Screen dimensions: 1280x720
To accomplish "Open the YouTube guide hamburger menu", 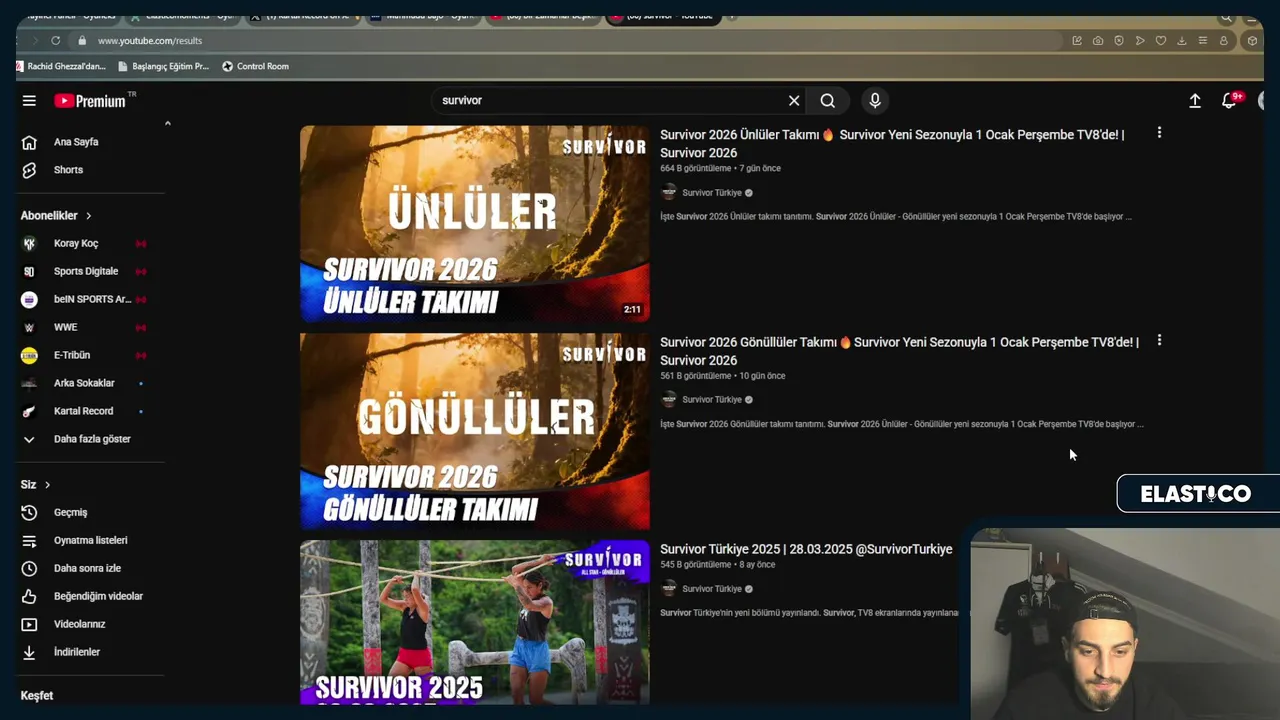I will [x=29, y=101].
